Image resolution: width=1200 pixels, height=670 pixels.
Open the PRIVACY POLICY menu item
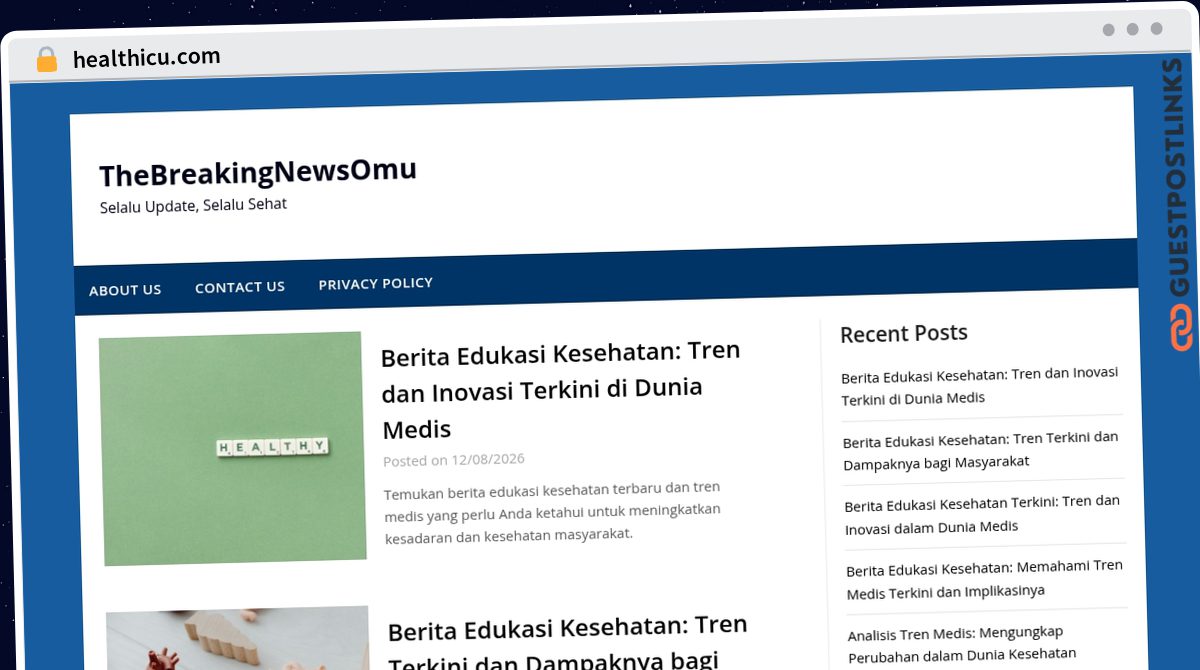click(376, 284)
